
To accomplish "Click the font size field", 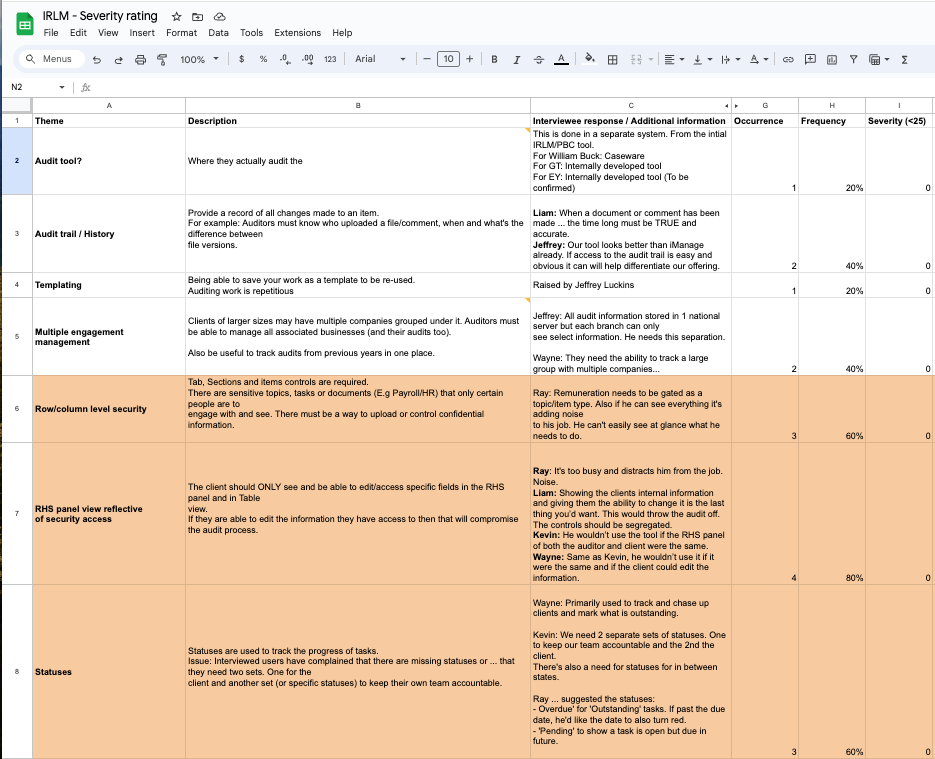I will pos(448,59).
